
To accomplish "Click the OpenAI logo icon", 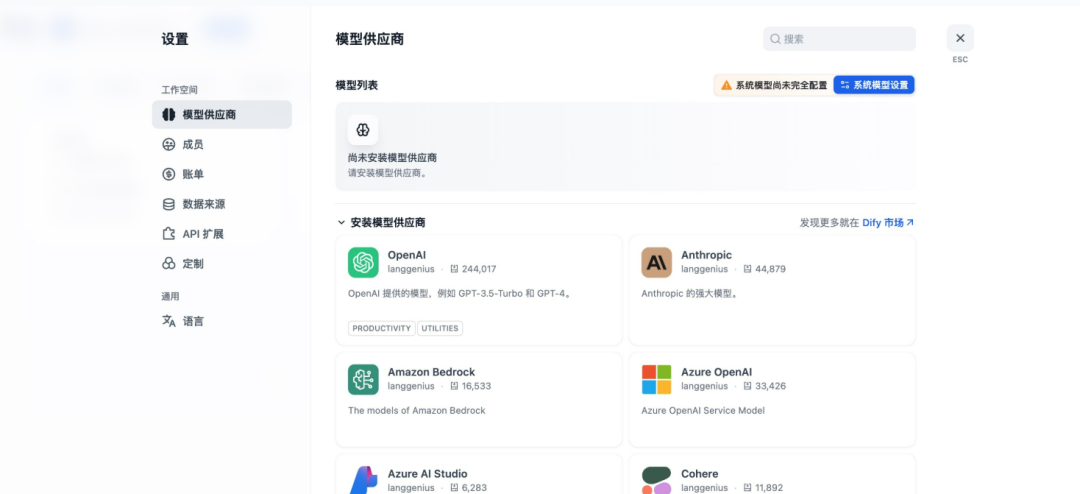I will 363,263.
